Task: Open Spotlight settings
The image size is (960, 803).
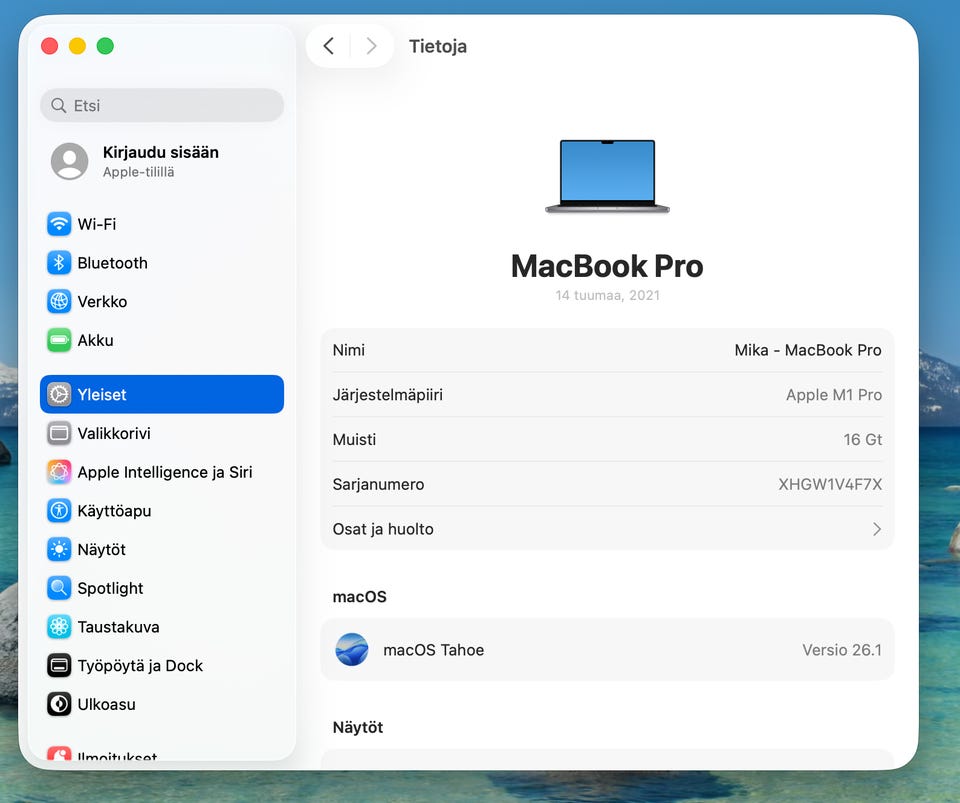Action: pyautogui.click(x=162, y=588)
